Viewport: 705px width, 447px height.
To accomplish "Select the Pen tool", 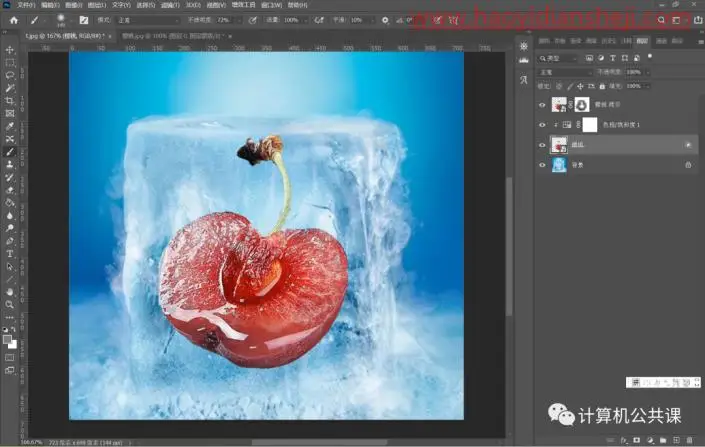I will (x=9, y=241).
